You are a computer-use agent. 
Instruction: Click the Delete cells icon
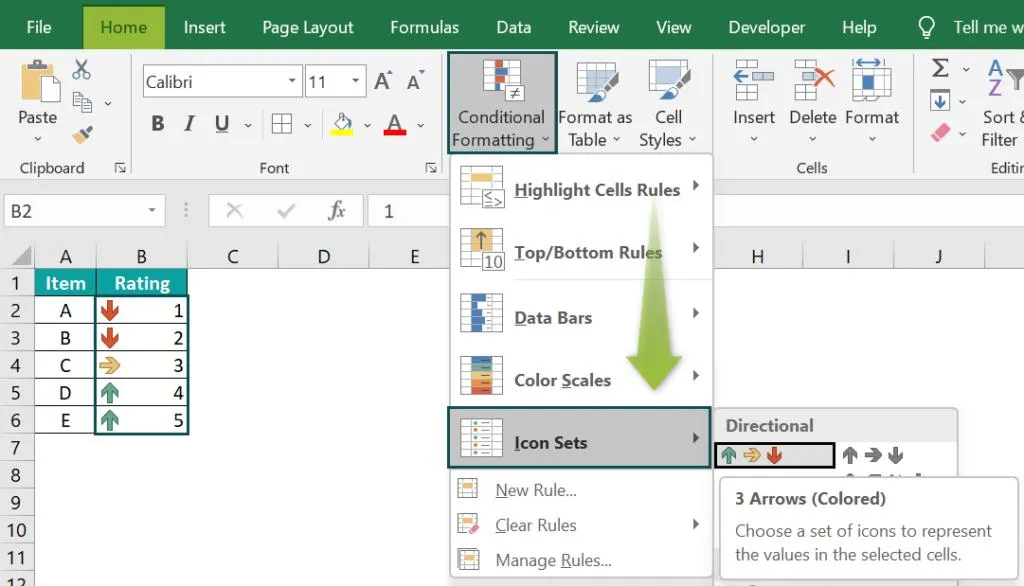(812, 79)
